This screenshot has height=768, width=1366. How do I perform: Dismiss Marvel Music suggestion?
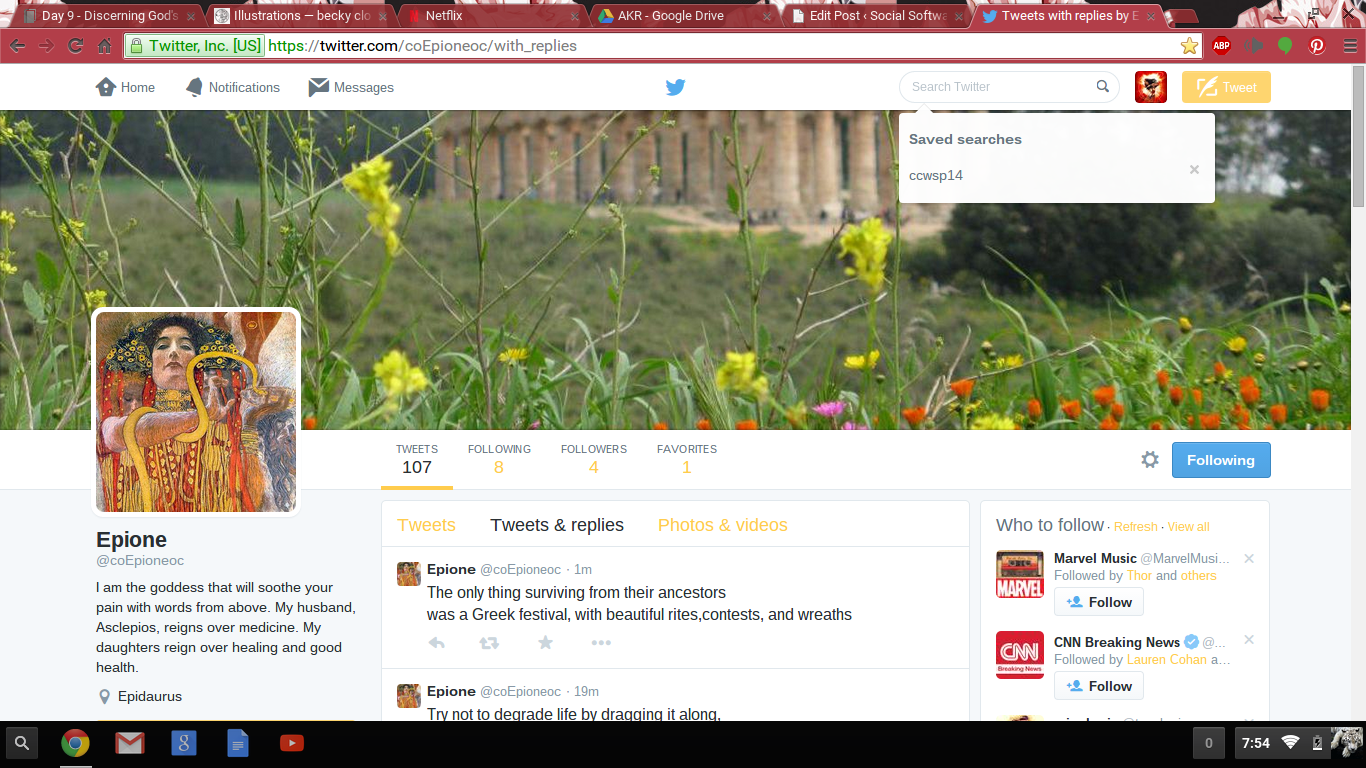[x=1249, y=559]
